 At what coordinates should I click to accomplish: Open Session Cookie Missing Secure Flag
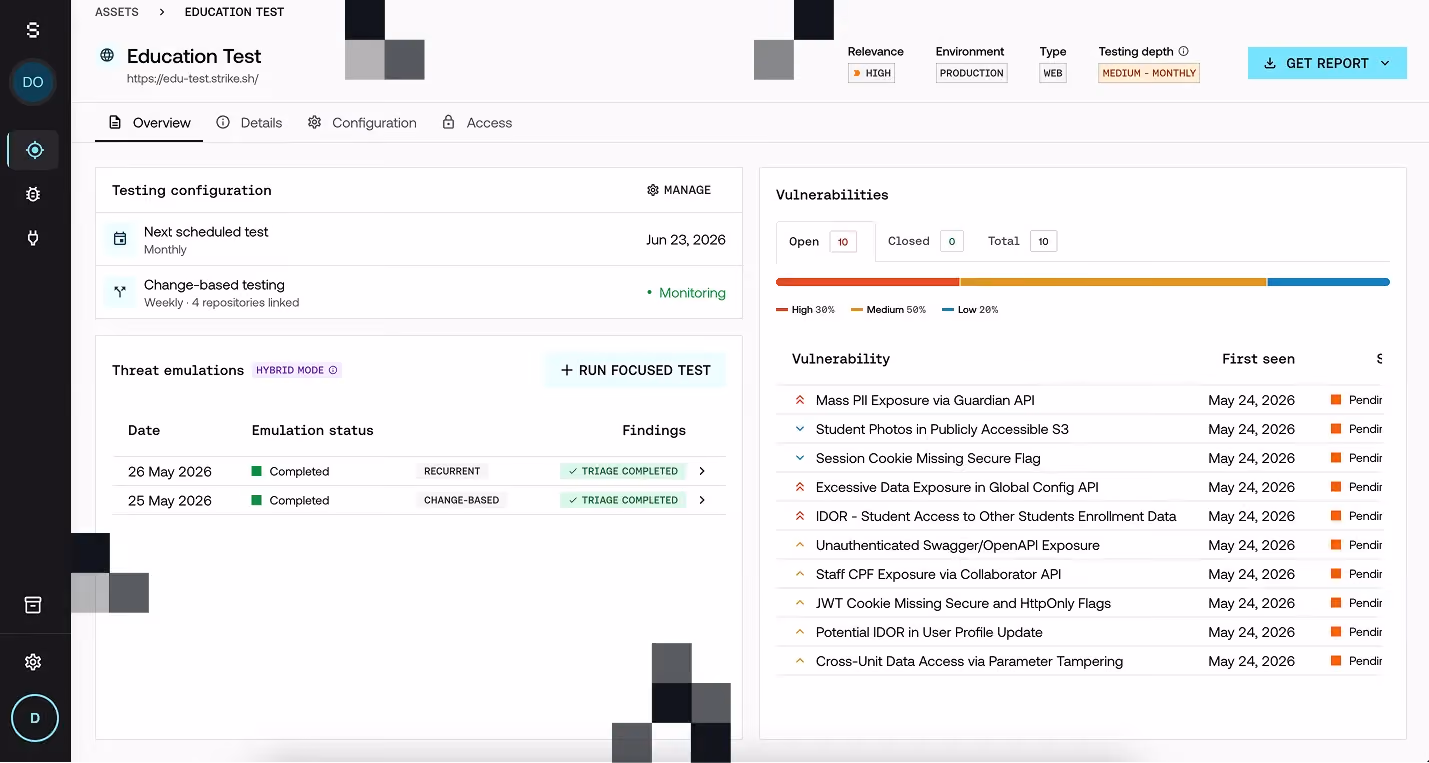click(928, 458)
